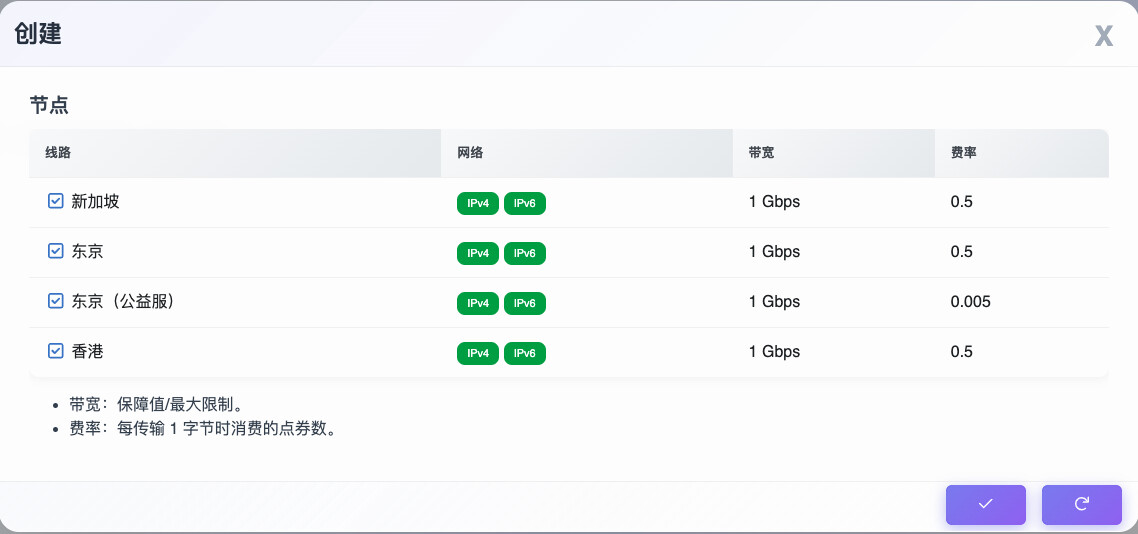Click the 线路 column header
The image size is (1138, 534).
coord(234,153)
